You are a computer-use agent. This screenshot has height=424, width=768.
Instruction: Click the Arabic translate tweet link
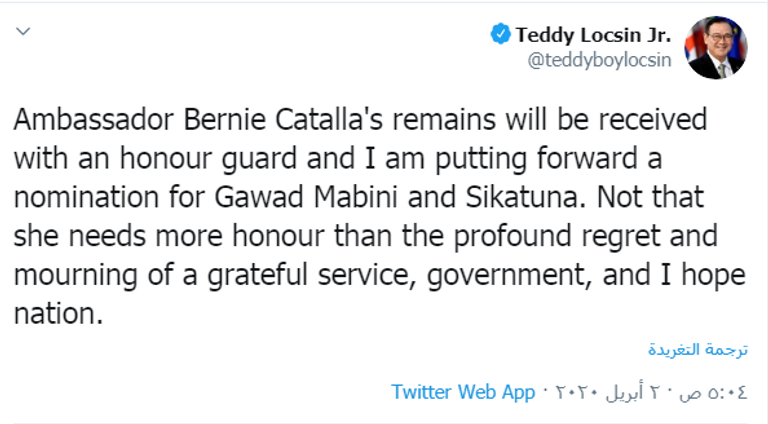click(x=698, y=350)
